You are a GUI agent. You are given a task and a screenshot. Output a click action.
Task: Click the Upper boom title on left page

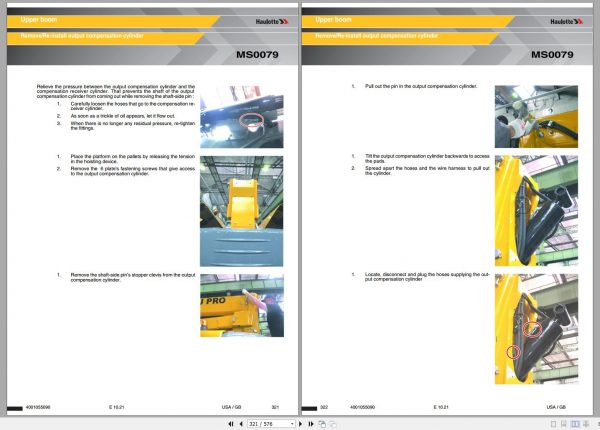tap(39, 20)
